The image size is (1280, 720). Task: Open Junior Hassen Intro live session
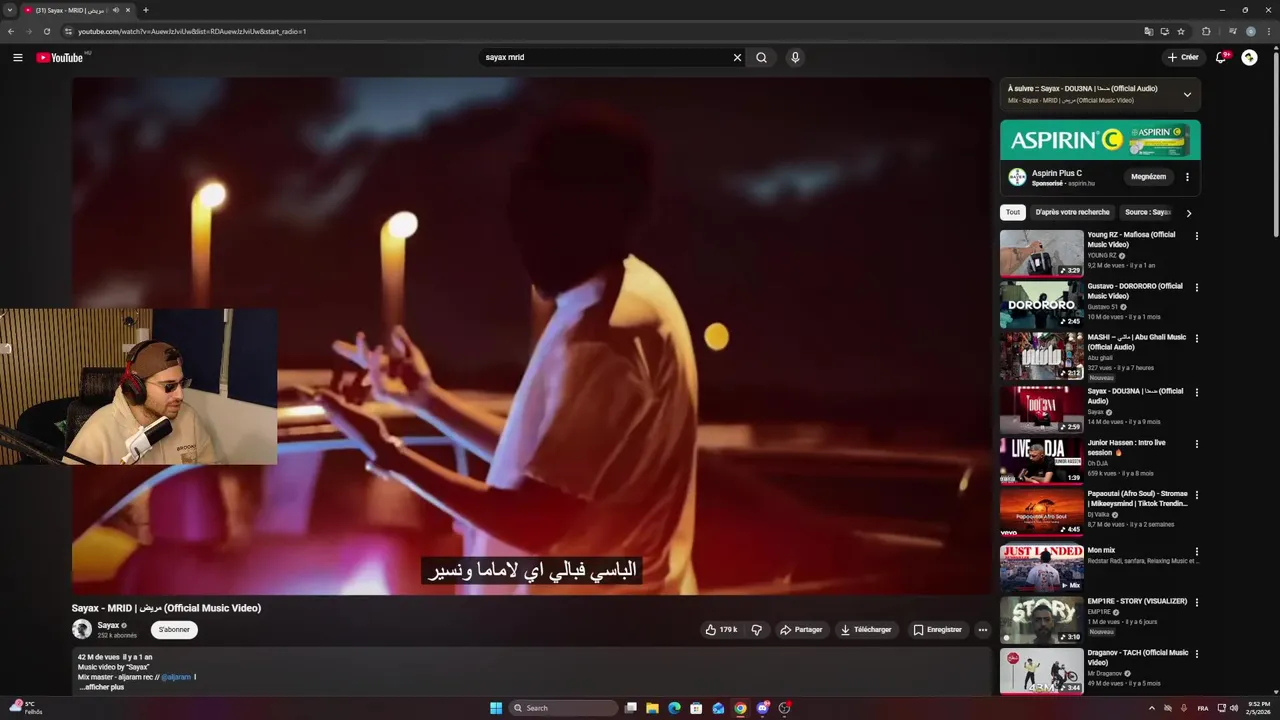(1126, 447)
